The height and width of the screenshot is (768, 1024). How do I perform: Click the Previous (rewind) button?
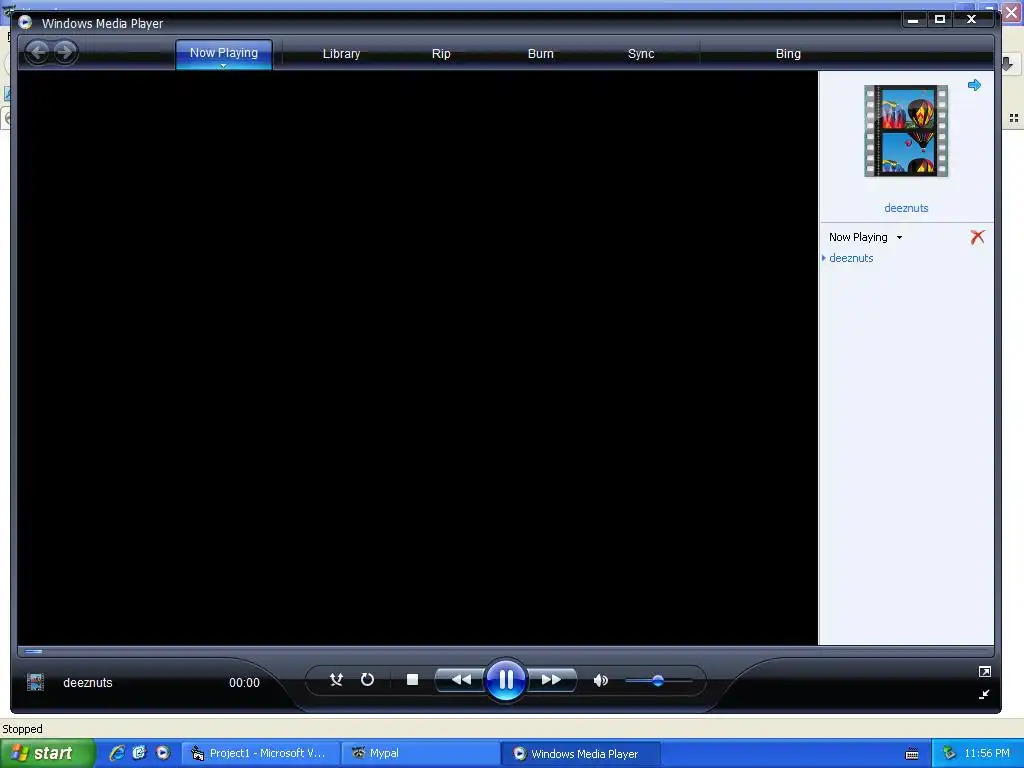[x=460, y=680]
